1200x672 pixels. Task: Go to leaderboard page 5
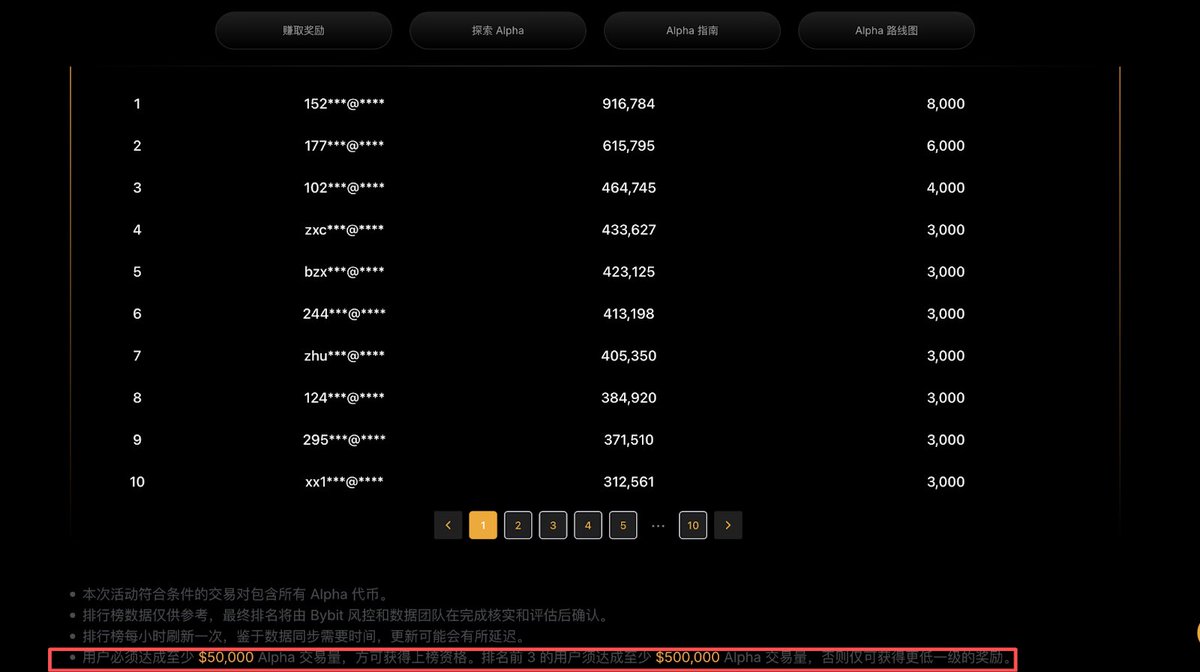pyautogui.click(x=623, y=525)
